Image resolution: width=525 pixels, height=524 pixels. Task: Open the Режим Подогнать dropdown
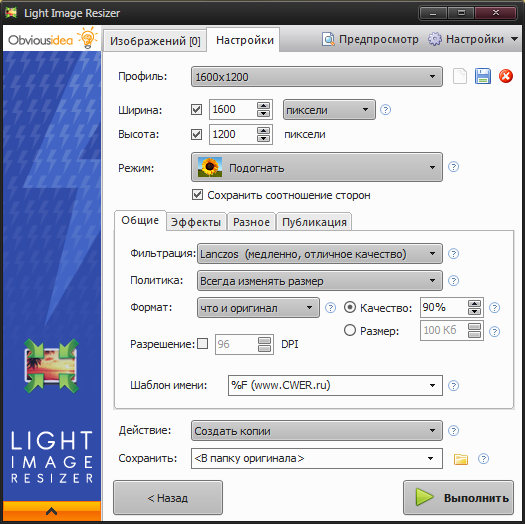[x=316, y=167]
